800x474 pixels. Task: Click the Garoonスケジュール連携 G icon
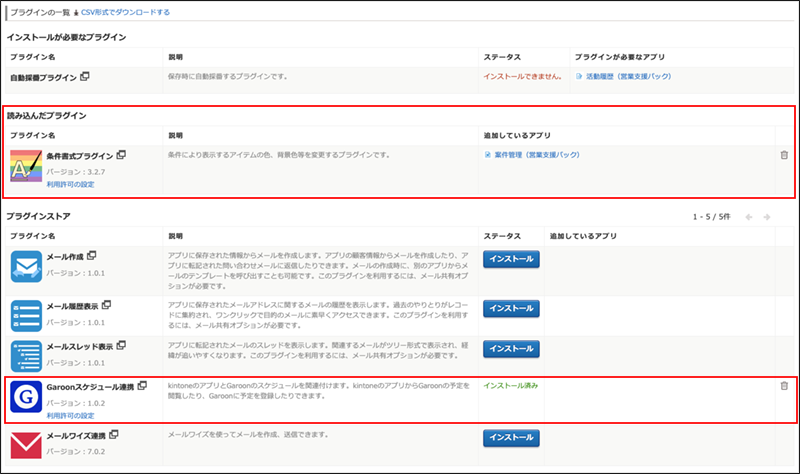coord(26,396)
